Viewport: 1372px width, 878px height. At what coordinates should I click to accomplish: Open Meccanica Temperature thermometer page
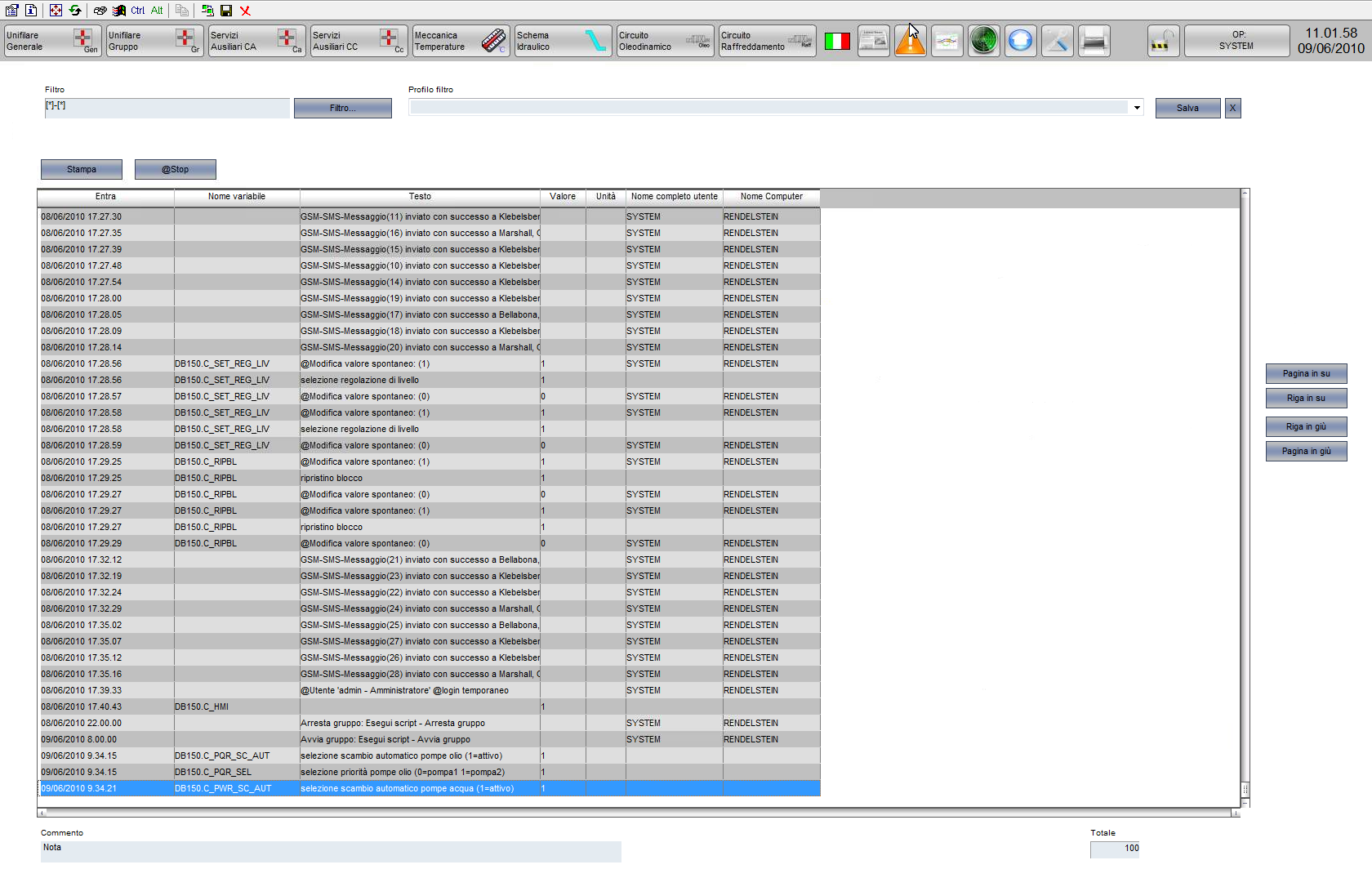pyautogui.click(x=461, y=41)
